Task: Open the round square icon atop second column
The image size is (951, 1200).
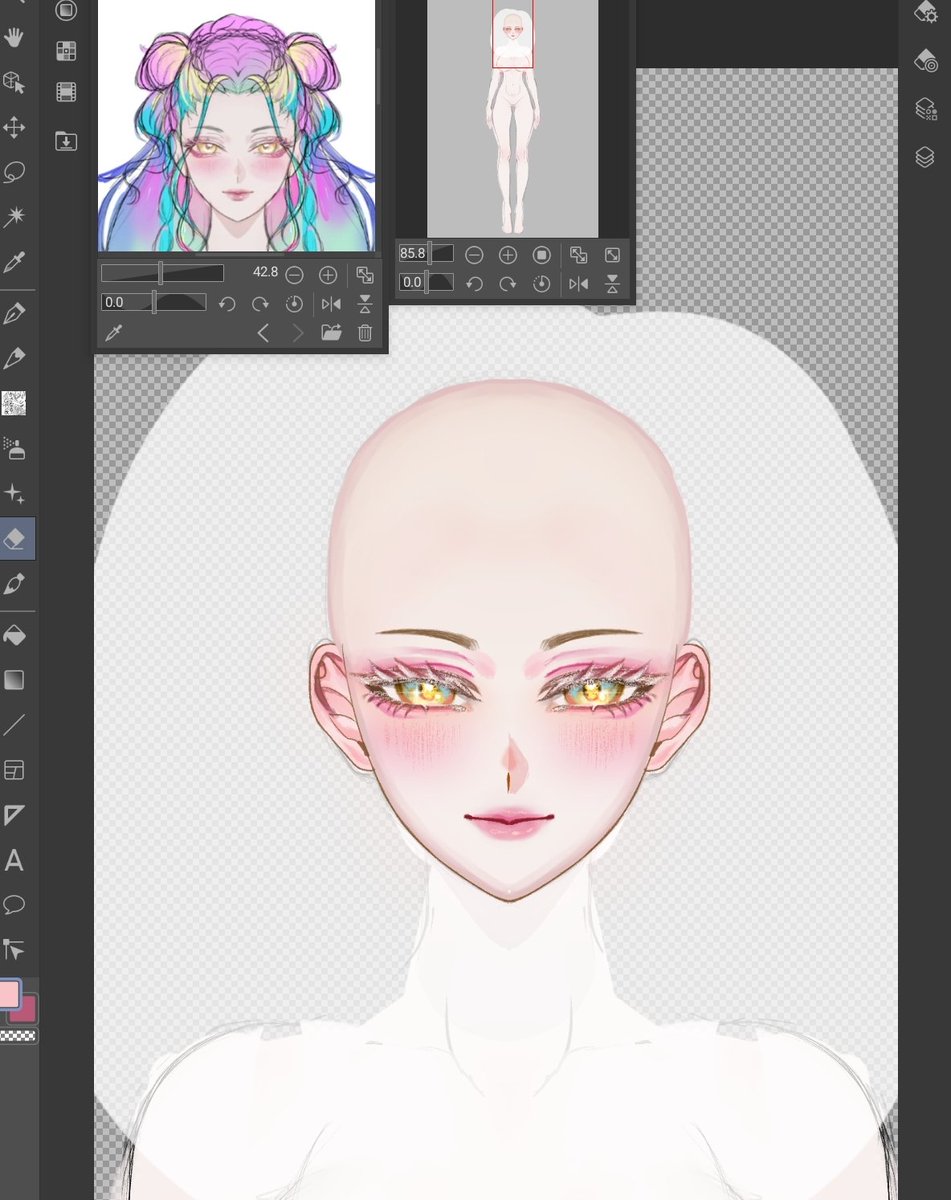Action: [66, 10]
